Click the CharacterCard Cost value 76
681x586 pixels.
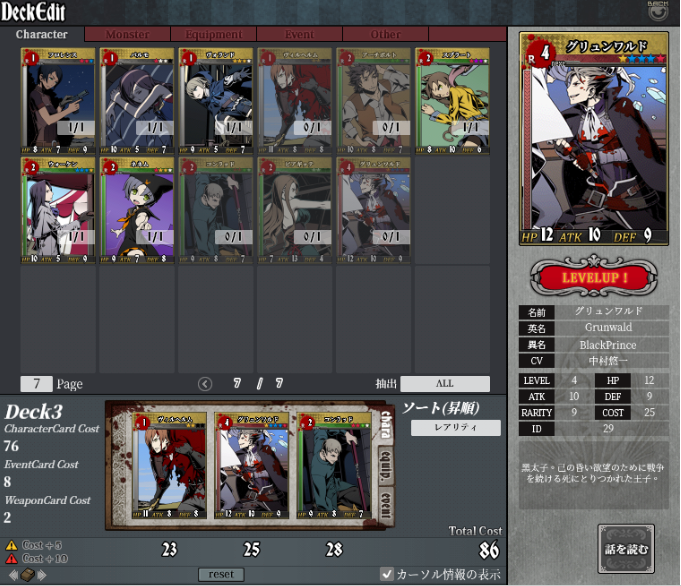click(x=11, y=446)
